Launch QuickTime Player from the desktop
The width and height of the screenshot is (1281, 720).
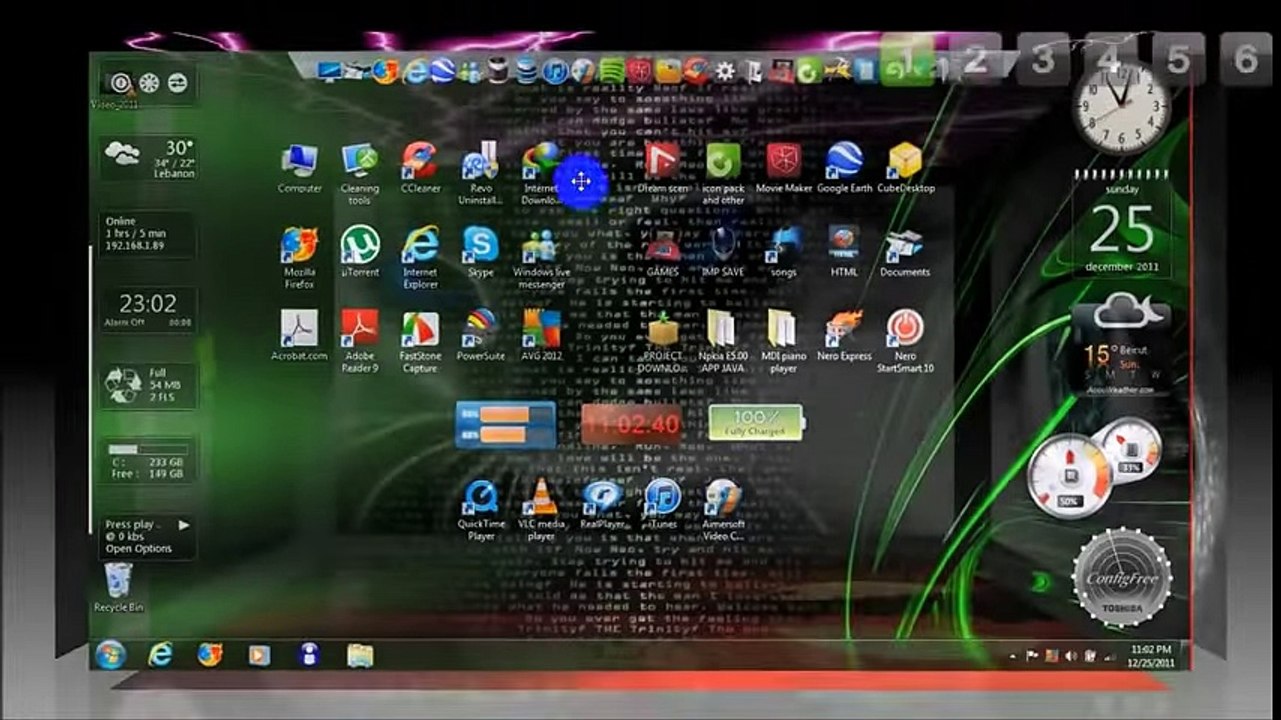pos(481,510)
